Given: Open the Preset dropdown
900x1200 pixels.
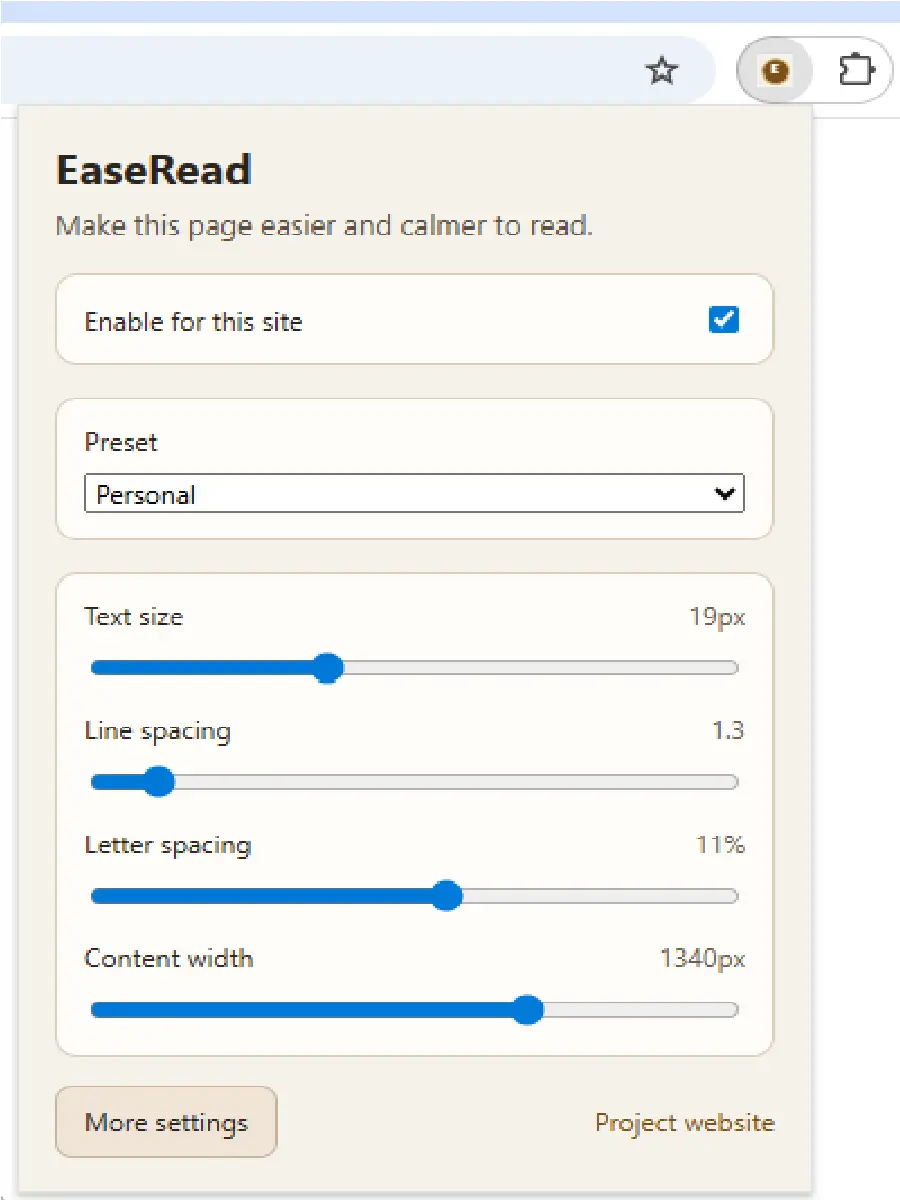Looking at the screenshot, I should pos(414,493).
